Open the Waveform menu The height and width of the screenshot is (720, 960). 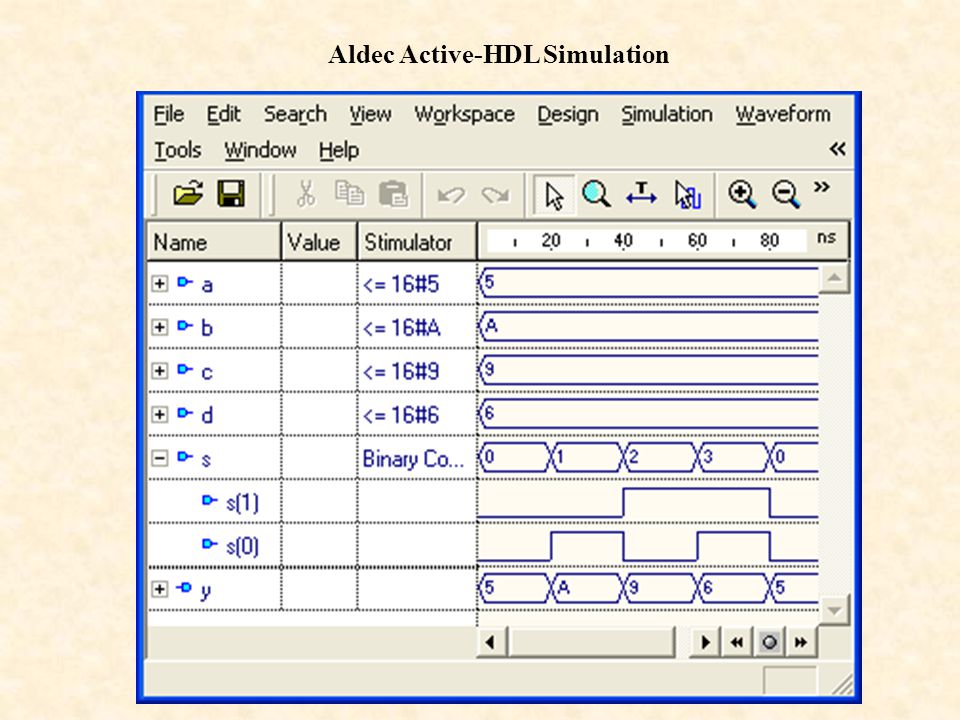click(783, 114)
